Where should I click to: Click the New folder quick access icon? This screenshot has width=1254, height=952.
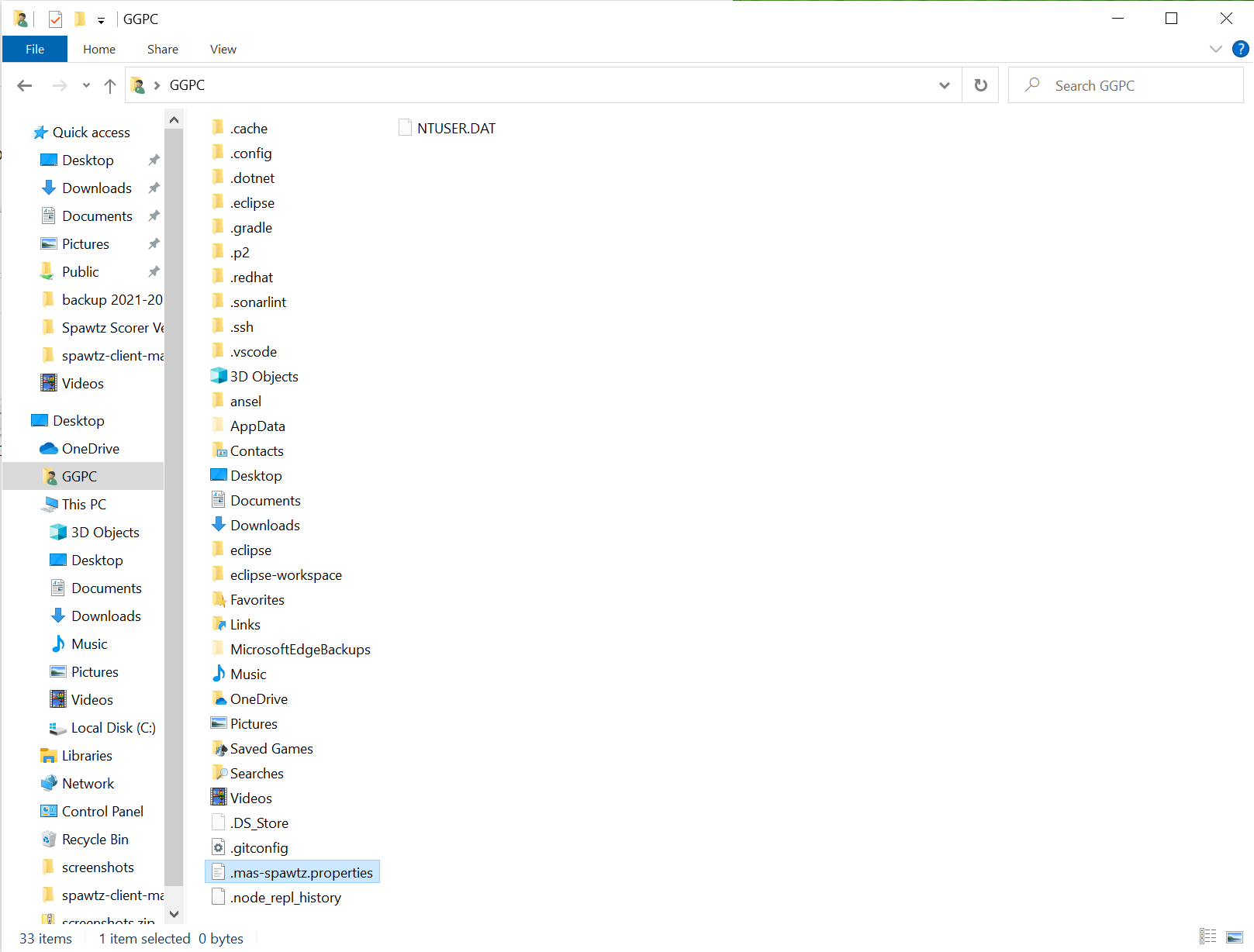click(80, 19)
